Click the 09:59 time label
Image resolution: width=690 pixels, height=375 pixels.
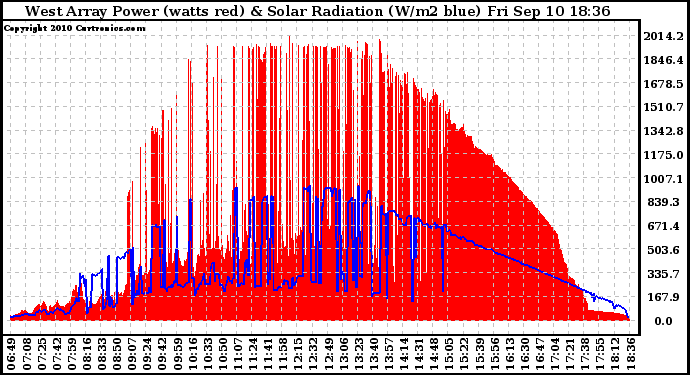coord(177,353)
